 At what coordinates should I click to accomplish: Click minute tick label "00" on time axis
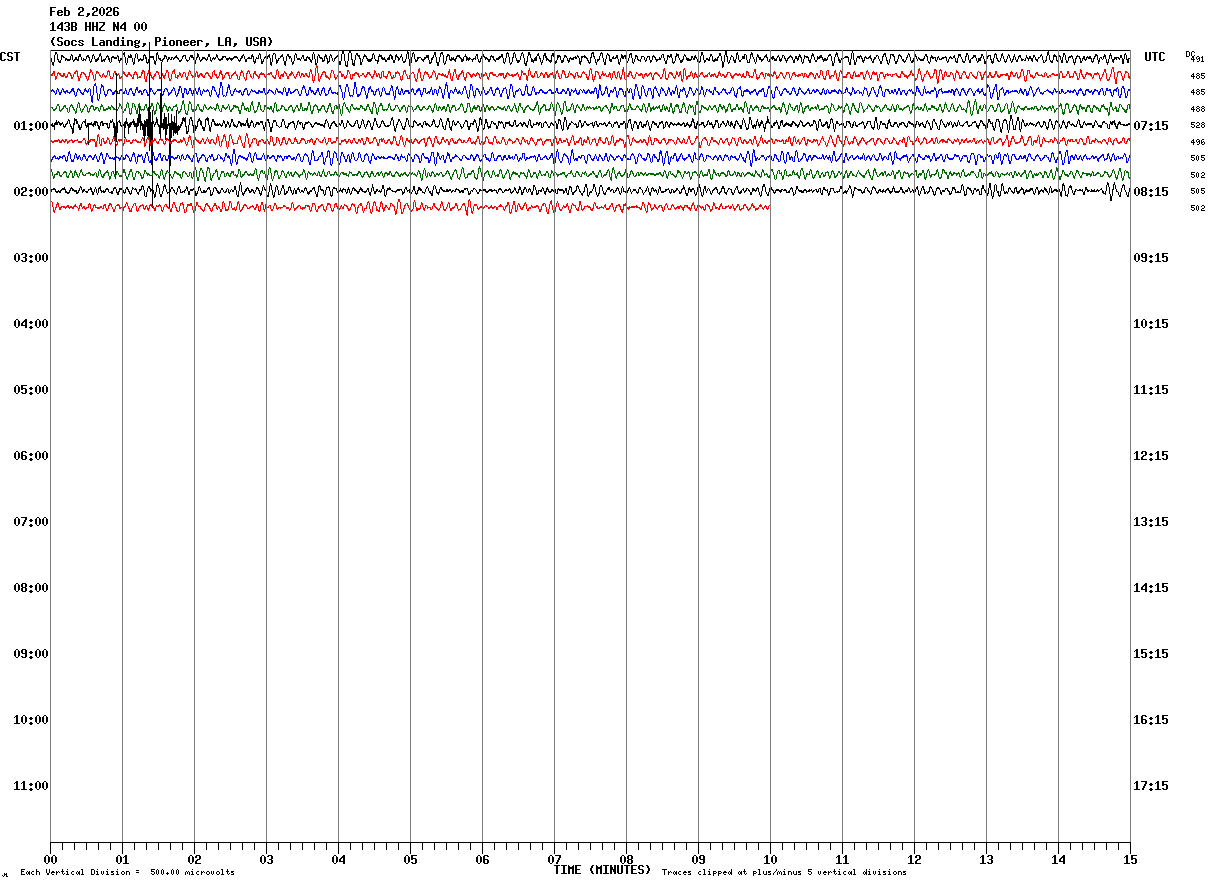tap(50, 860)
